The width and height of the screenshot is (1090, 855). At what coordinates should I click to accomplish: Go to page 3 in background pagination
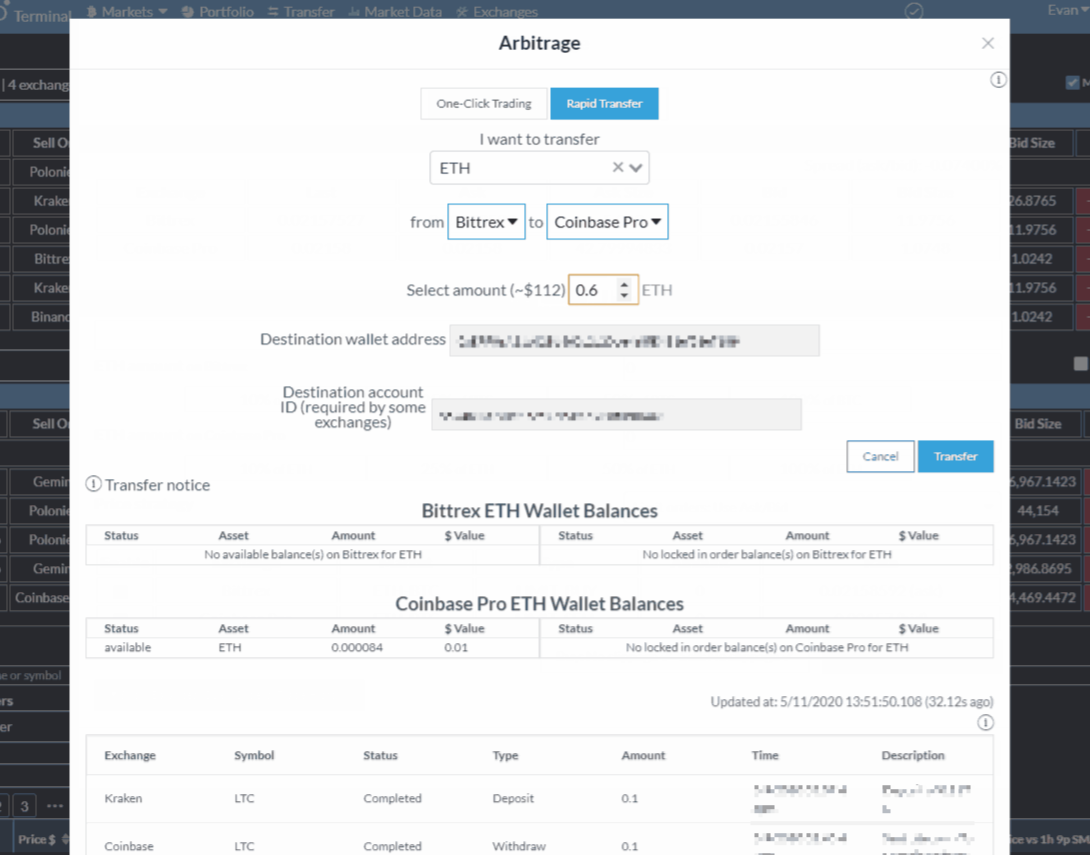24,806
